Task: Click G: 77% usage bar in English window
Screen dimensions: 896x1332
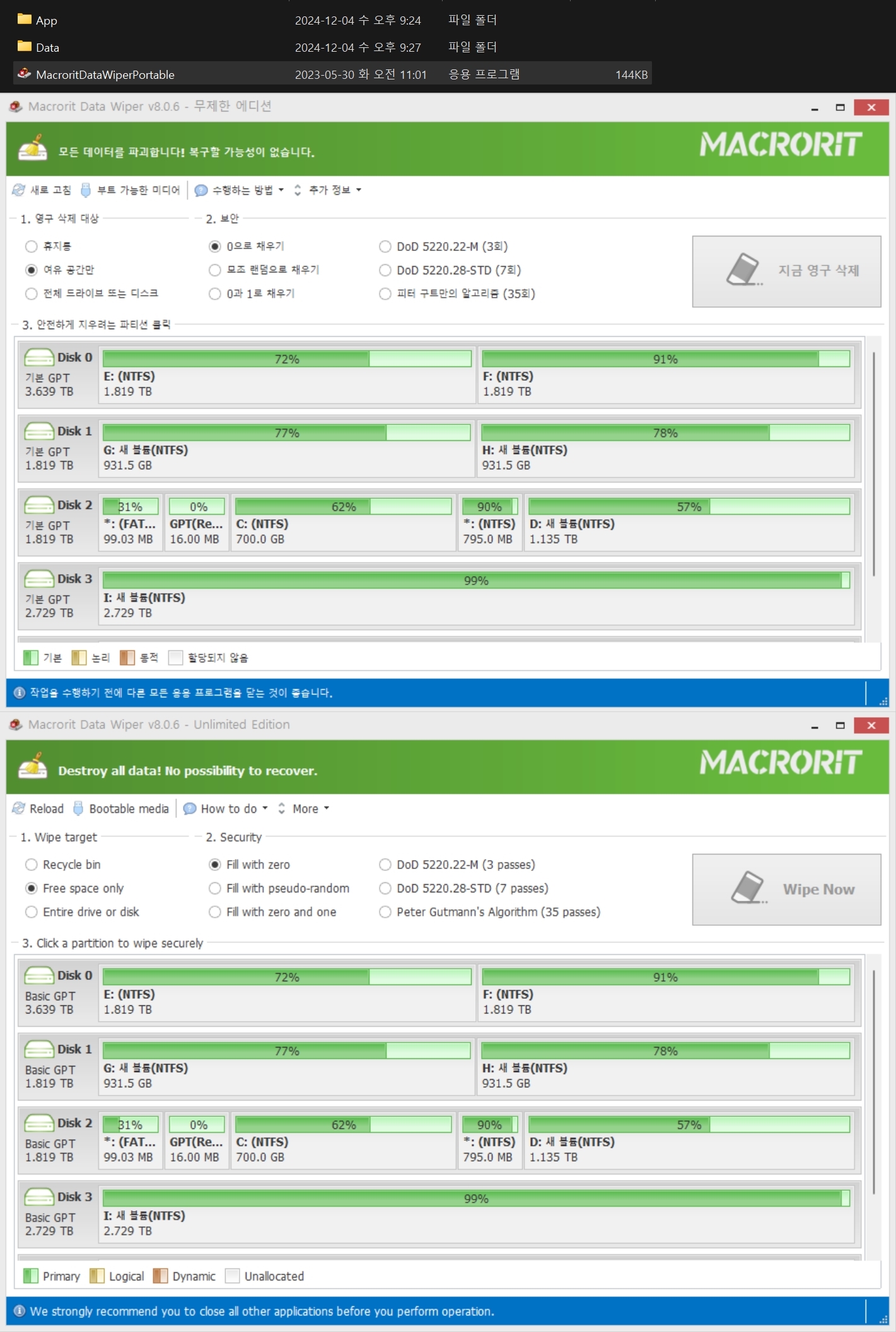Action: (287, 1051)
